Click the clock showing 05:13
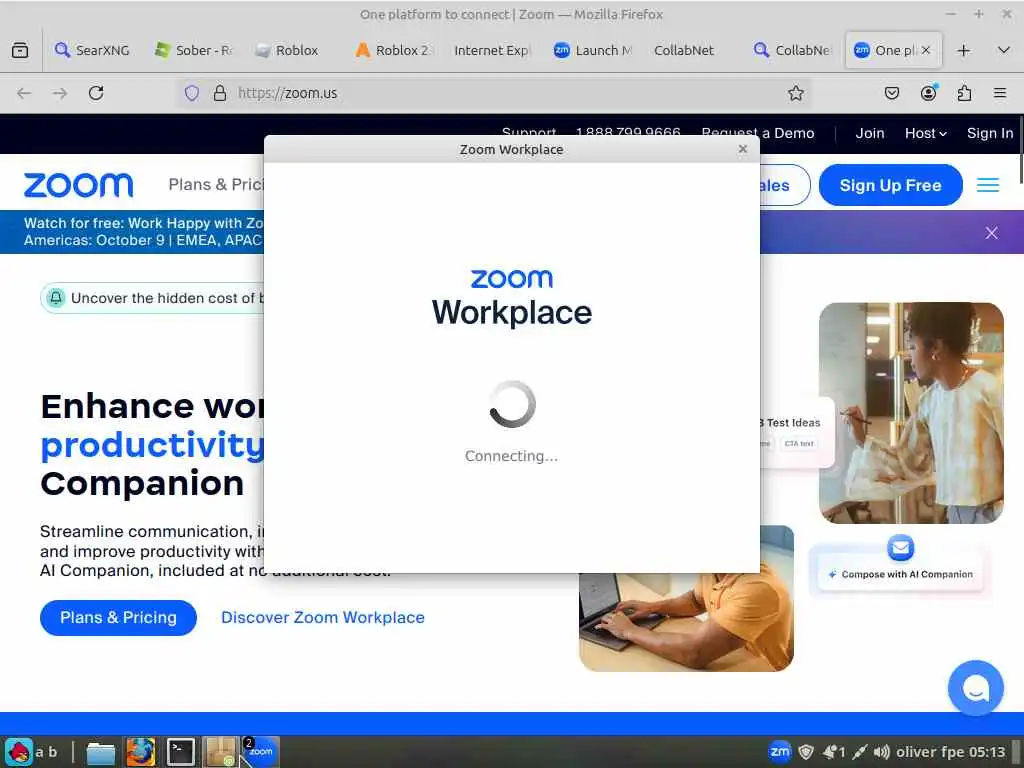This screenshot has width=1024, height=768. point(987,752)
